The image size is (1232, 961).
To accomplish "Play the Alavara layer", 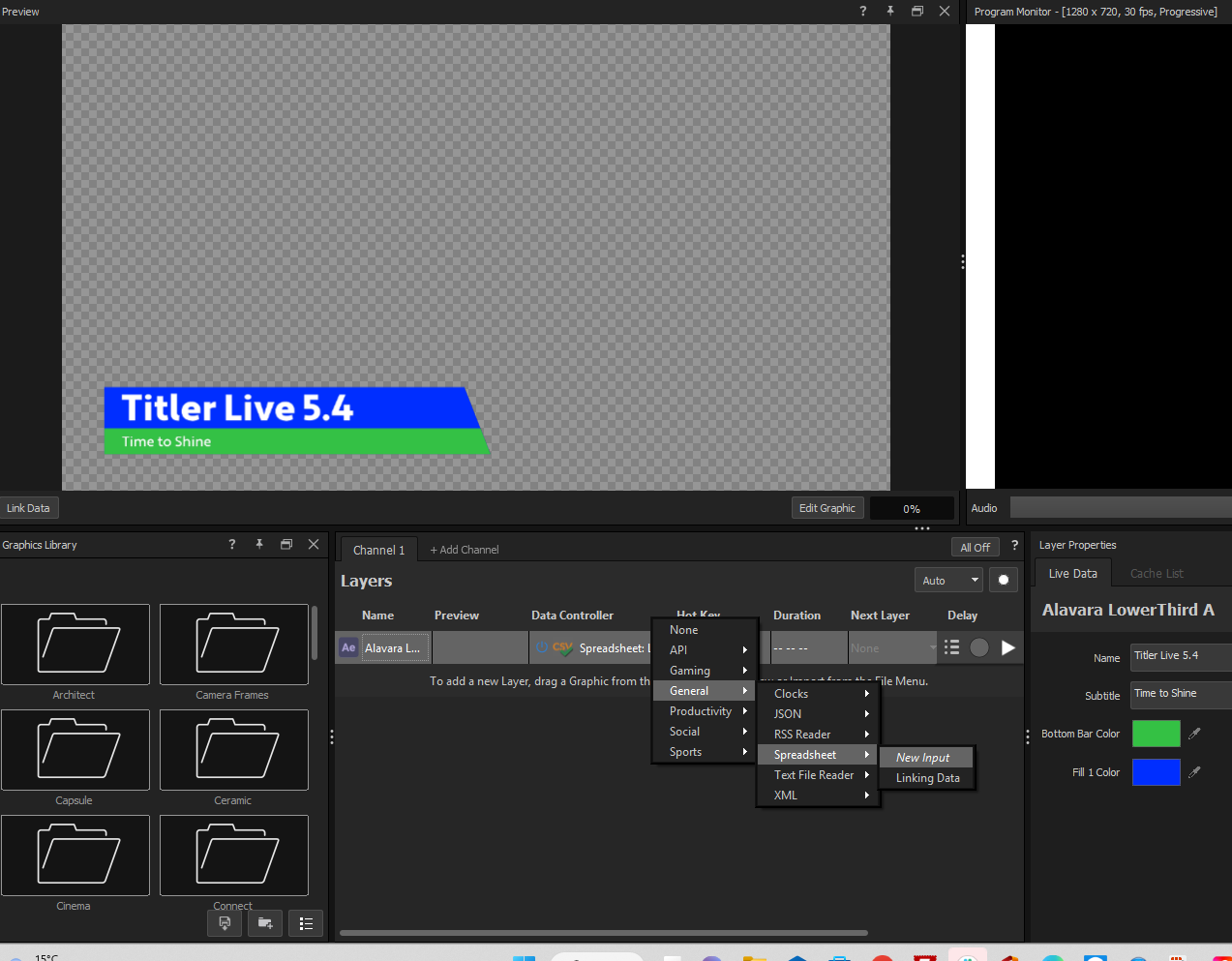I will pyautogui.click(x=1007, y=647).
